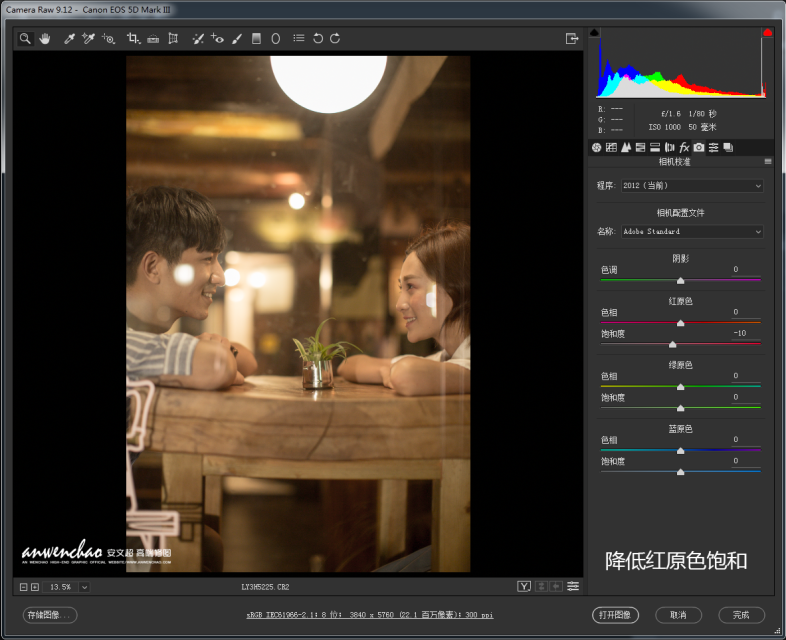Adjust the Blue Primary saturation slider

click(680, 472)
